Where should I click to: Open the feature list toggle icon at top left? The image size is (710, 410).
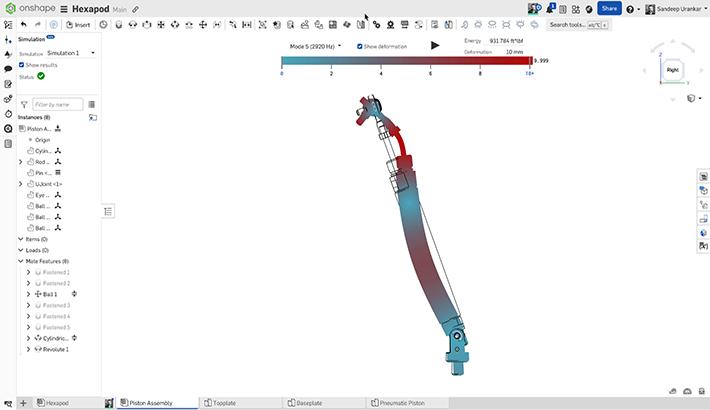(8, 25)
